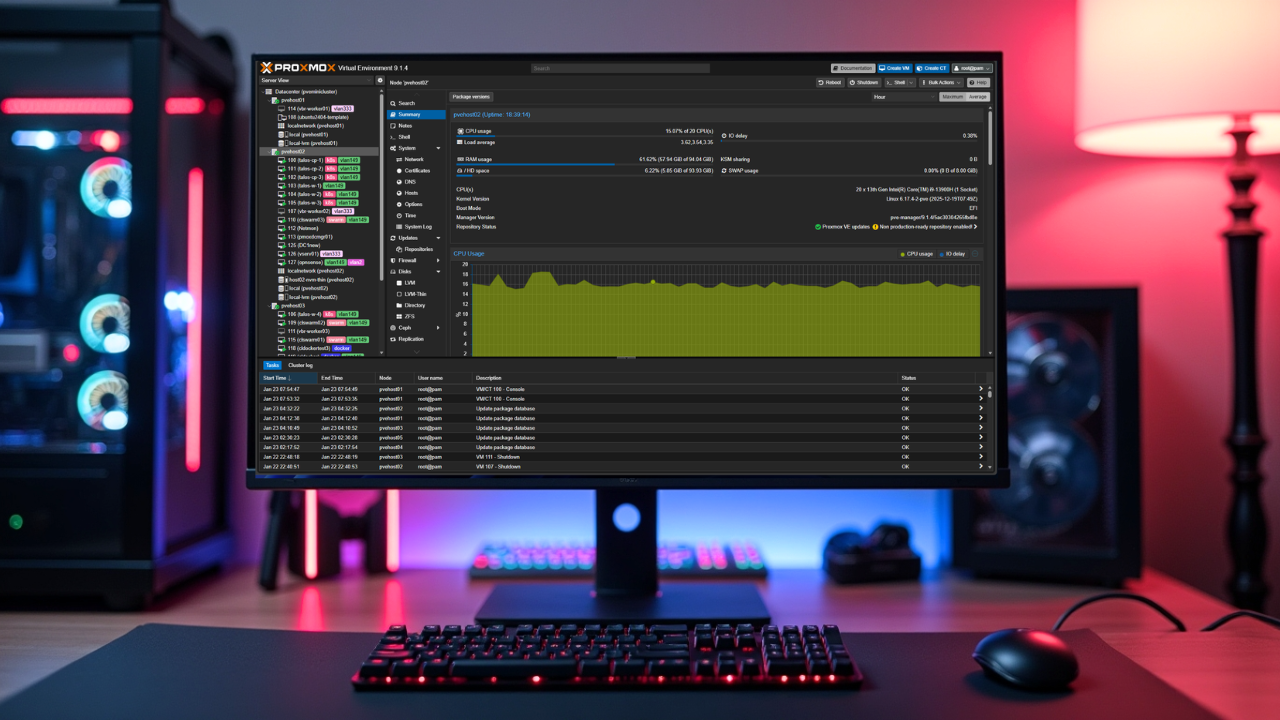Open the System Log icon
The height and width of the screenshot is (720, 1280).
pyautogui.click(x=400, y=227)
